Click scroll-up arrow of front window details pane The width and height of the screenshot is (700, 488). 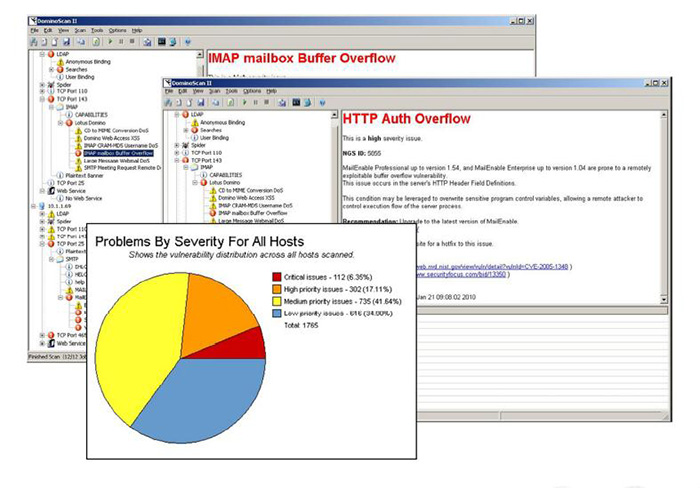click(x=663, y=115)
